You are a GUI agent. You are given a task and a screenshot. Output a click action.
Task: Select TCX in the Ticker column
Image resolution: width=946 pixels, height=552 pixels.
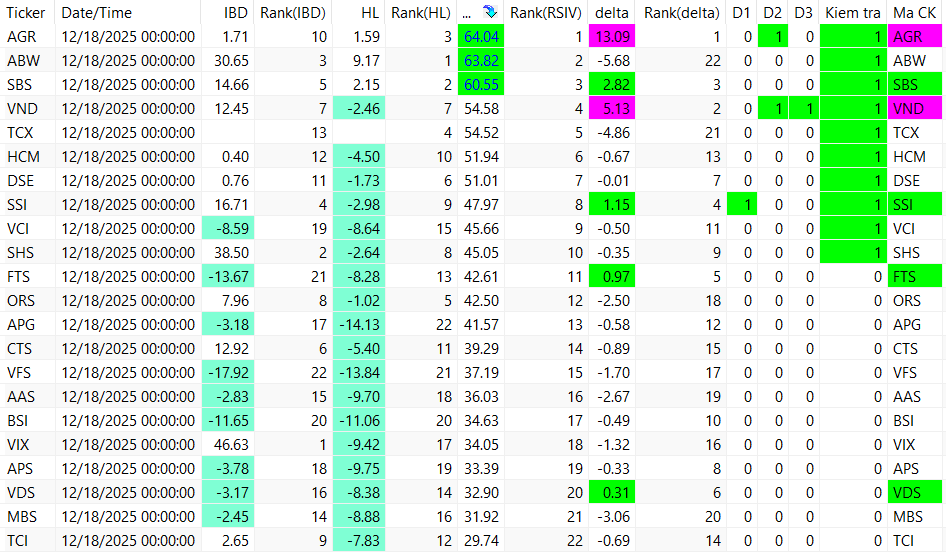click(21, 133)
